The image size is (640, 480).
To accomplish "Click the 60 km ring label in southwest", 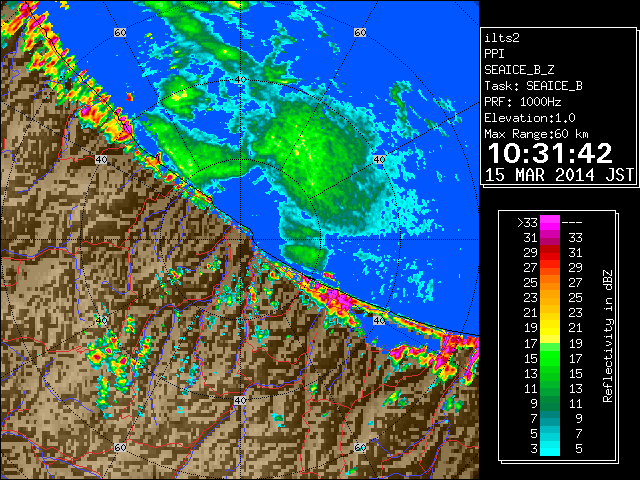I will pos(120,447).
